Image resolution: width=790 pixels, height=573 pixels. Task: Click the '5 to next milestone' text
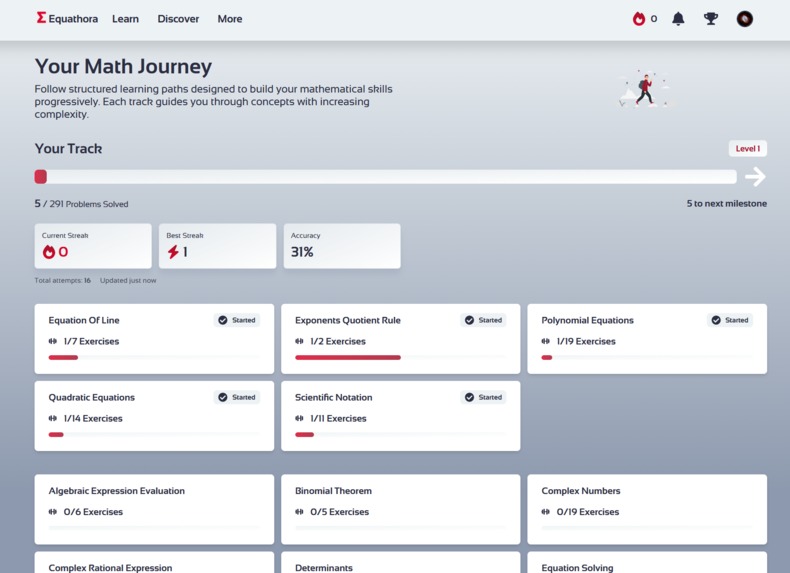point(727,204)
